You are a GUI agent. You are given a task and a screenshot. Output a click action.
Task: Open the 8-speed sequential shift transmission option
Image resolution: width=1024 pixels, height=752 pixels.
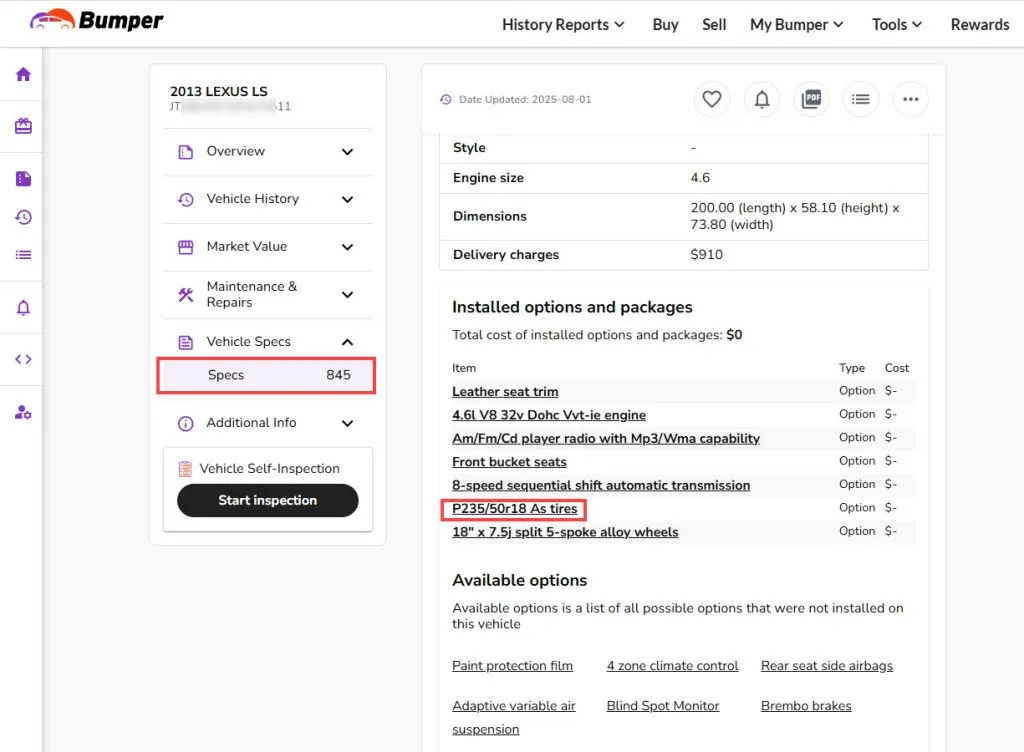click(x=601, y=486)
